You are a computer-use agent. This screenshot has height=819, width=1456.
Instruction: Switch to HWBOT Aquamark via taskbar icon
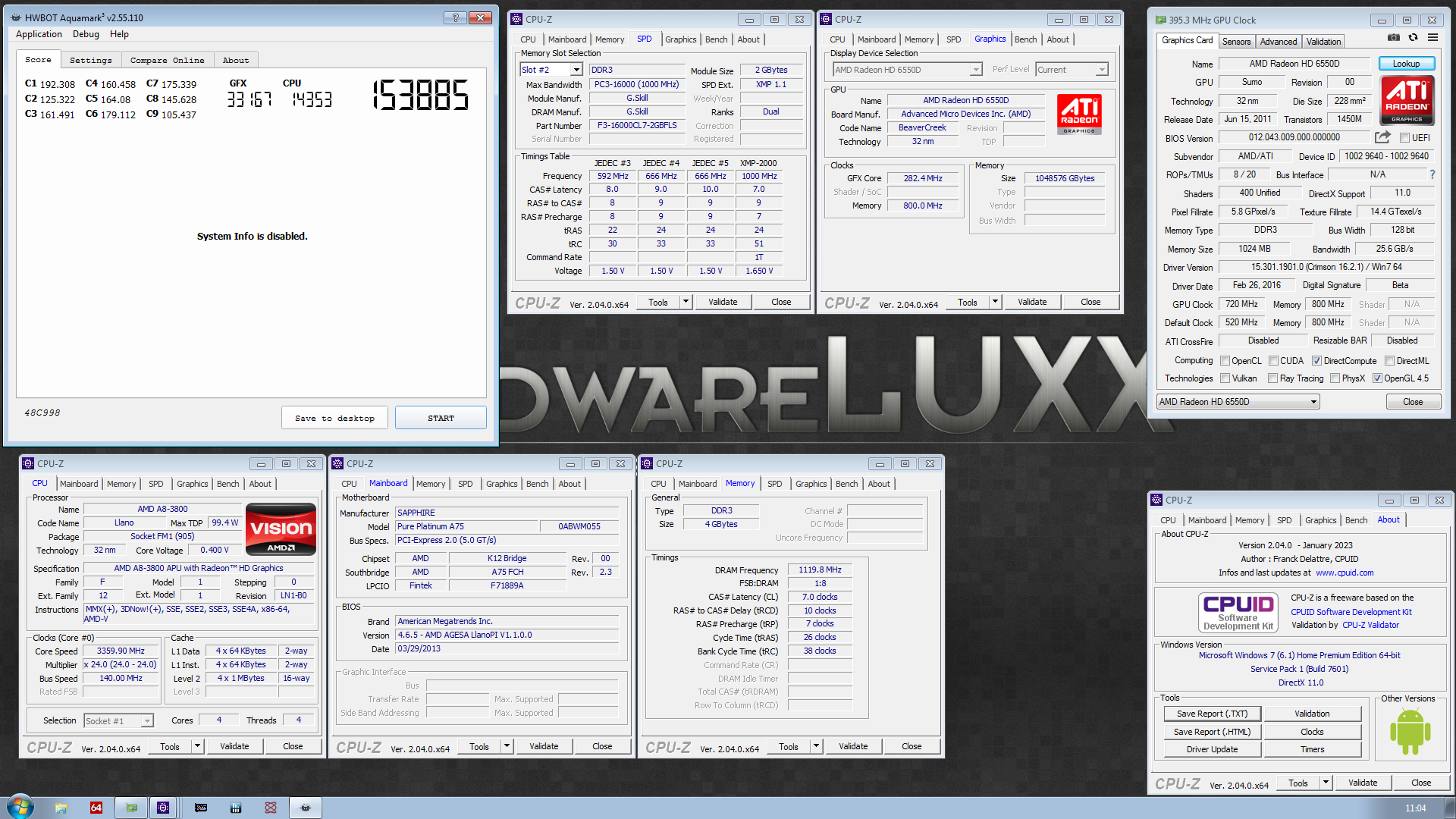pyautogui.click(x=306, y=808)
